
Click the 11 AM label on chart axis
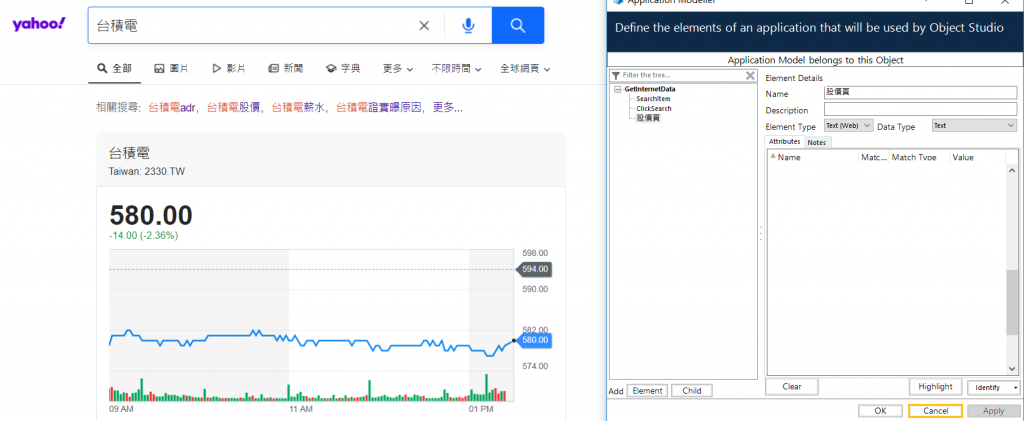[300, 409]
